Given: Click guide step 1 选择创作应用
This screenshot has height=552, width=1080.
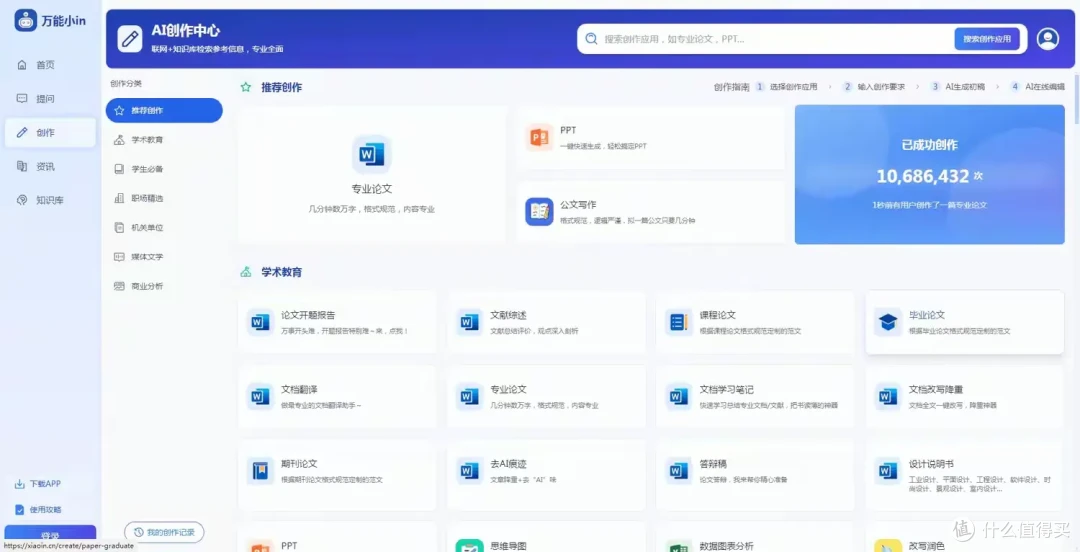Looking at the screenshot, I should click(x=787, y=87).
